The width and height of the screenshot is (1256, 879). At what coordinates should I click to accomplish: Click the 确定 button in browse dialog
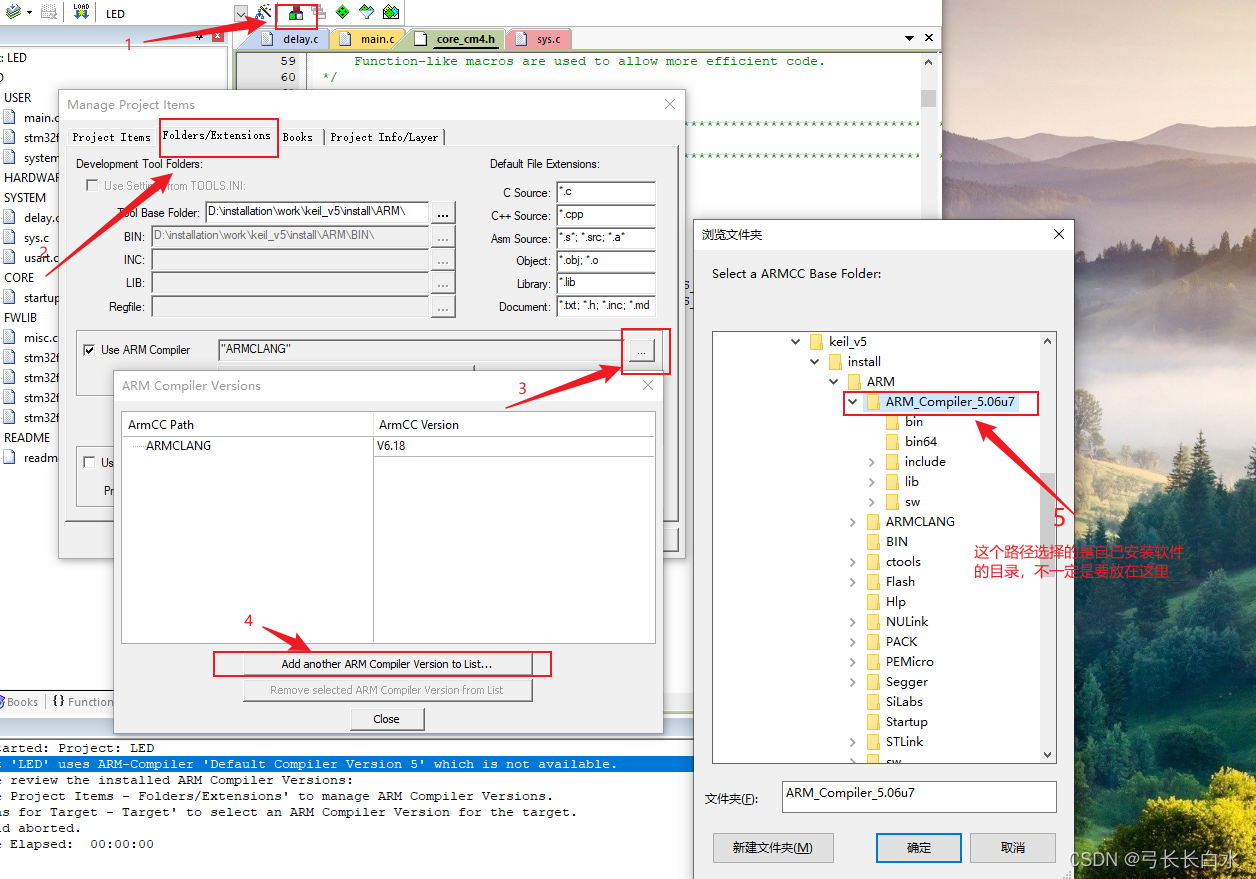(918, 848)
